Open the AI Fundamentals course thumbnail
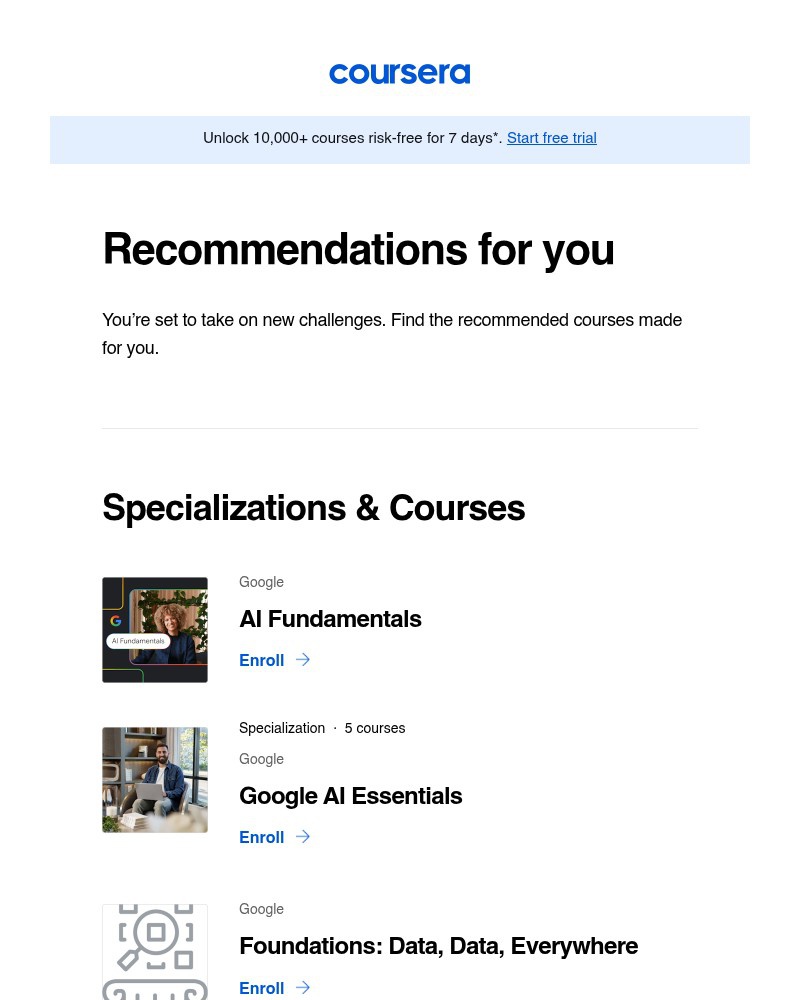 tap(155, 629)
